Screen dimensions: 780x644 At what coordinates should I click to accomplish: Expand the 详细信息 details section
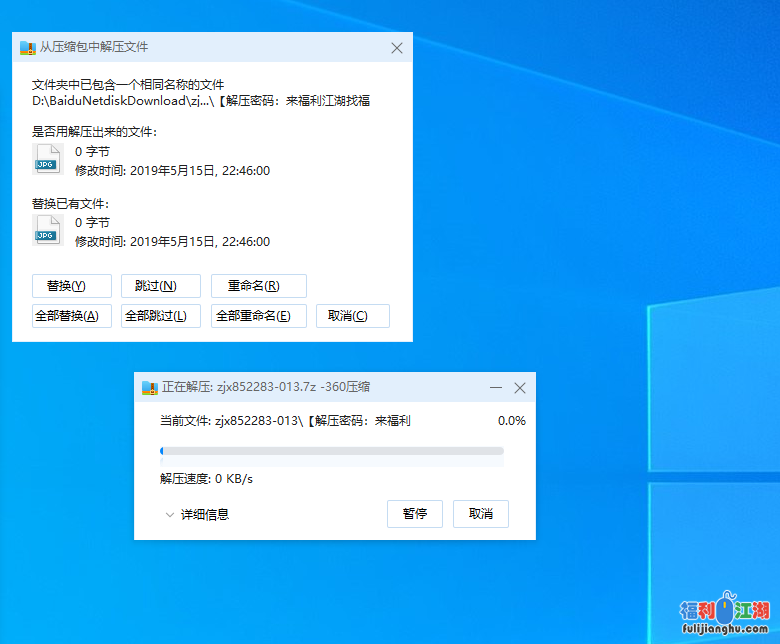click(x=198, y=515)
